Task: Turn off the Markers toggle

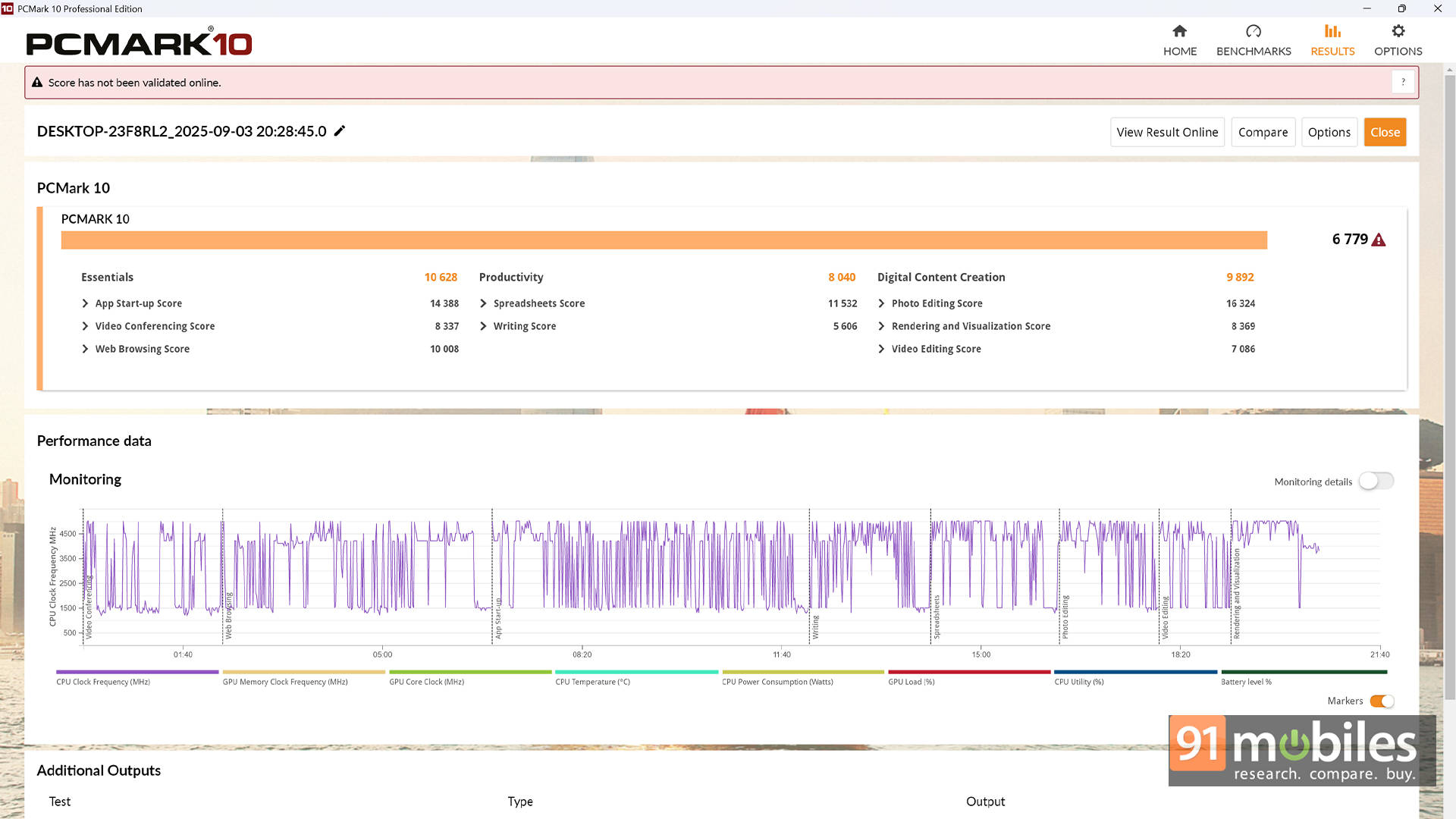Action: [1382, 701]
